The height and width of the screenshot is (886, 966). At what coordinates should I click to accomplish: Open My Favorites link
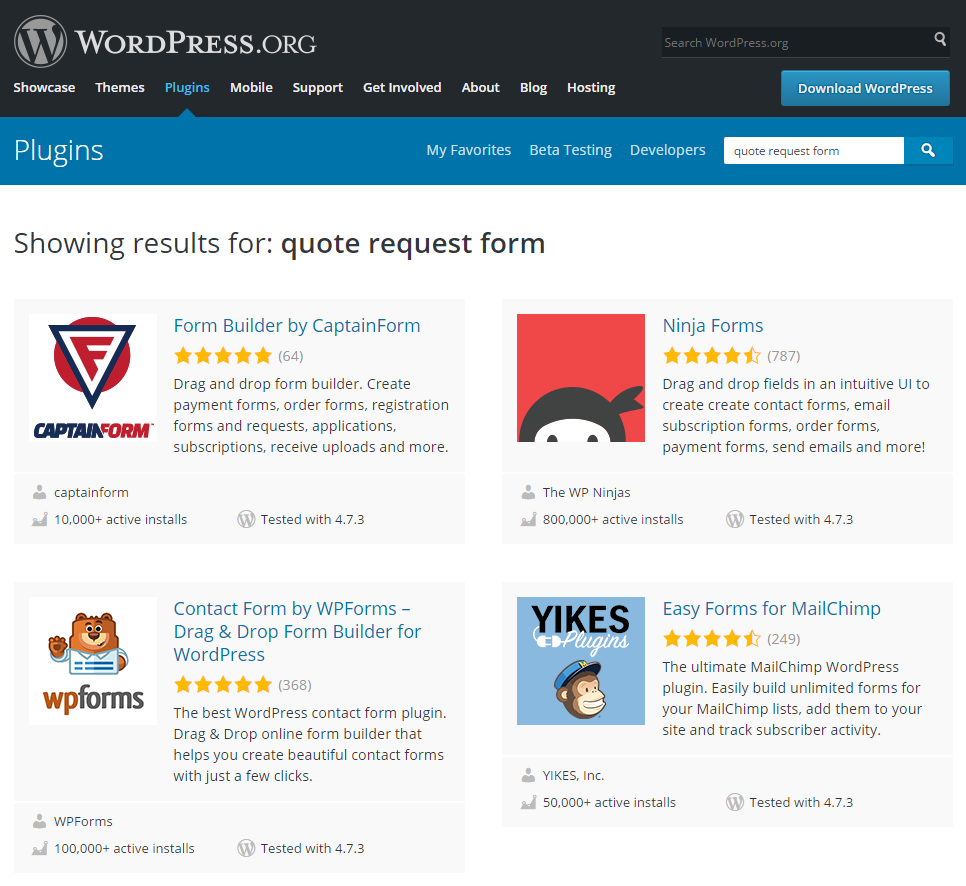click(x=469, y=150)
